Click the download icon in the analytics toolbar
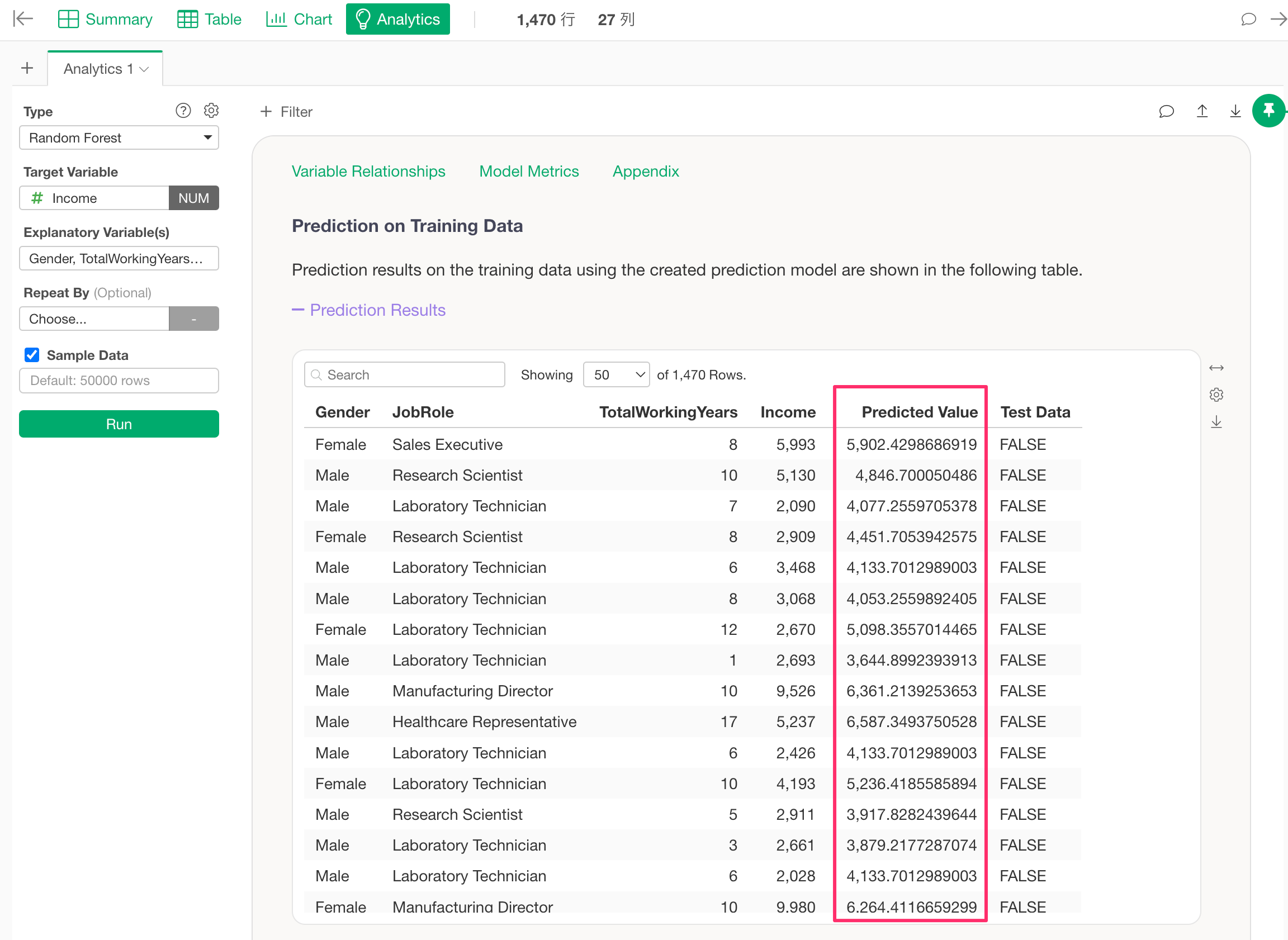This screenshot has width=1288, height=940. 1235,112
